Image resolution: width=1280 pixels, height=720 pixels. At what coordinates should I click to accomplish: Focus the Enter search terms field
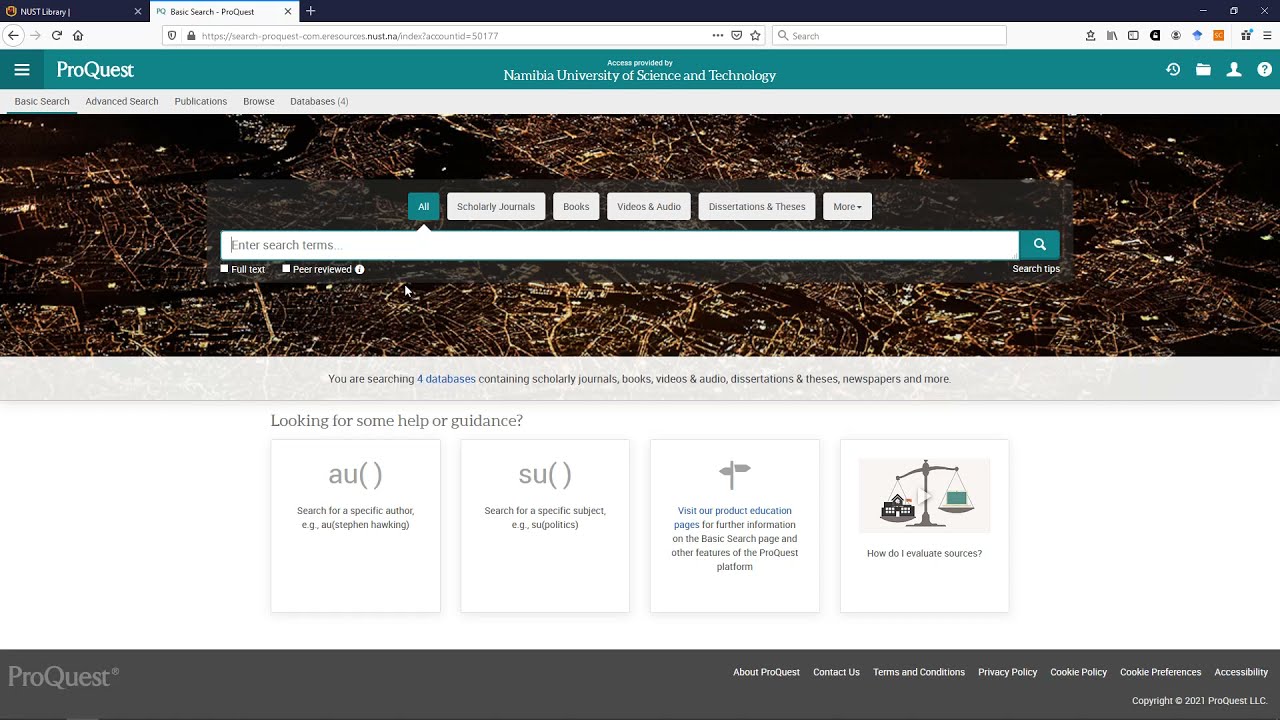(x=620, y=245)
